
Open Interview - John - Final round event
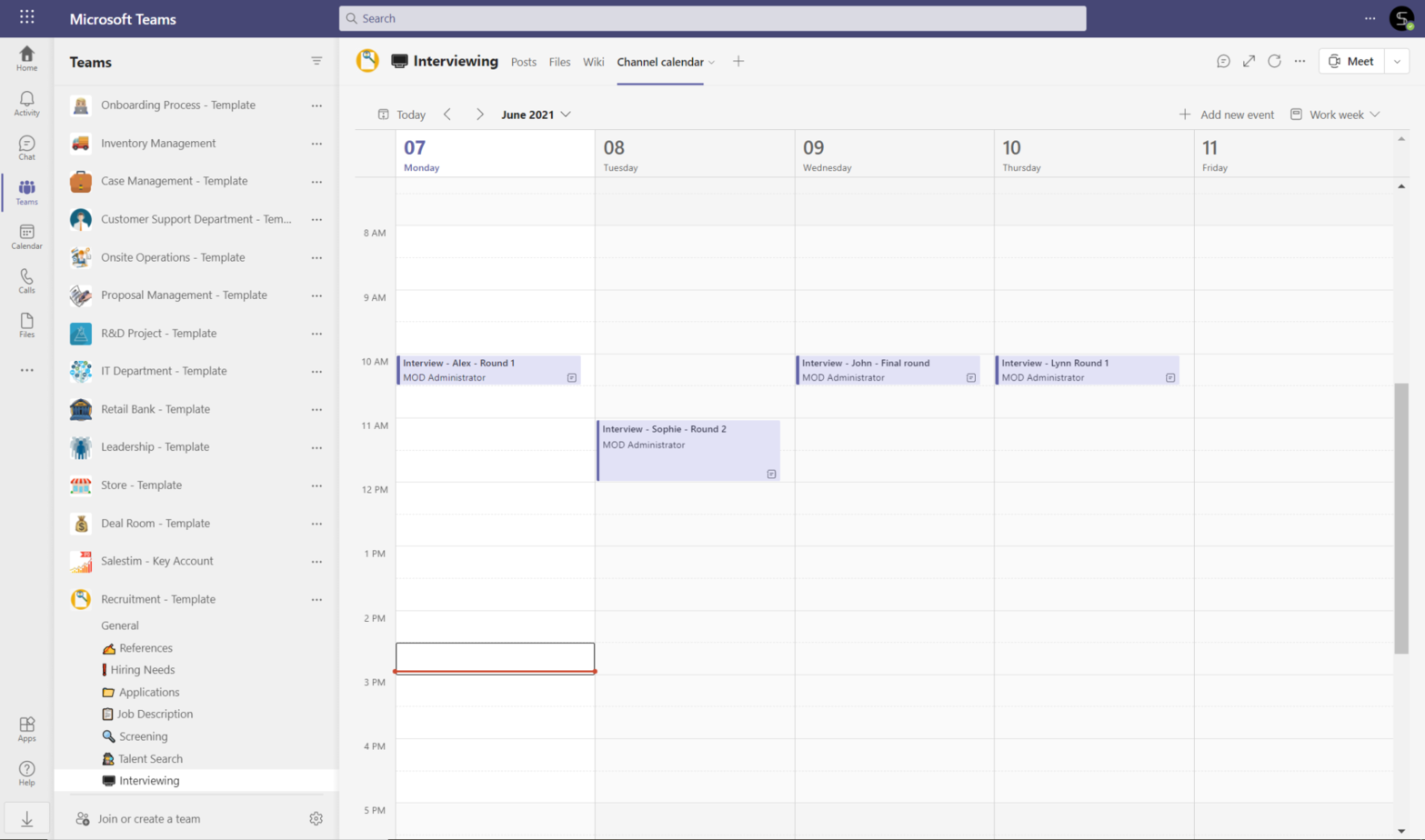888,370
